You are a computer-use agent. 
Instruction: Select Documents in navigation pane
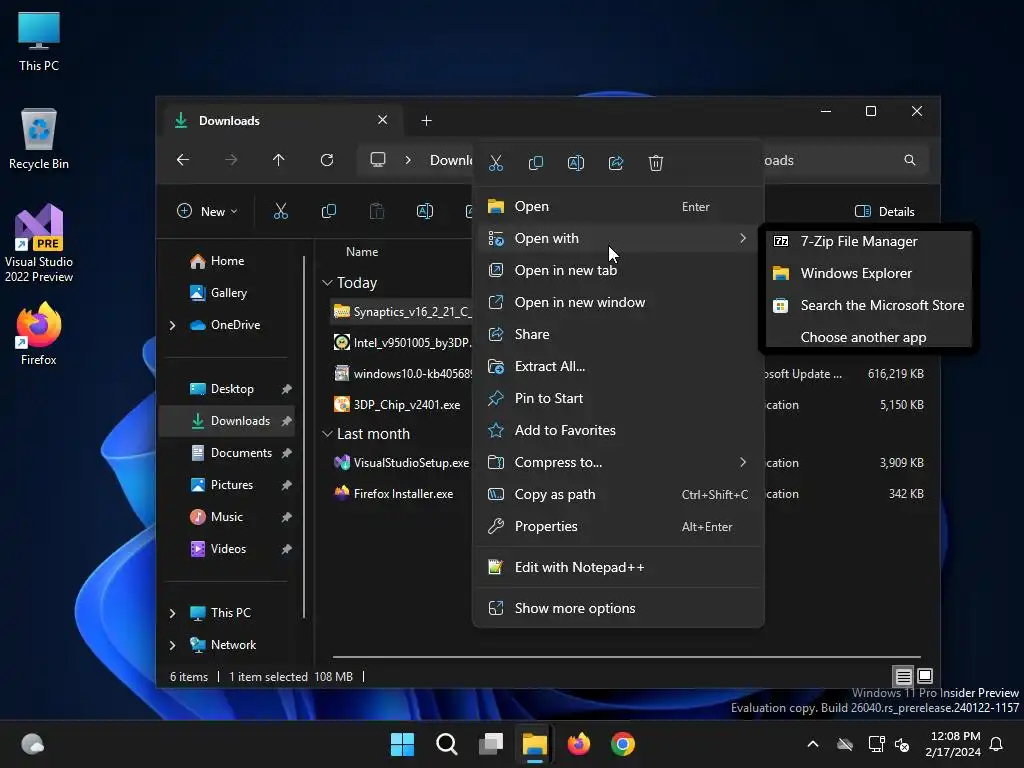(x=227, y=453)
